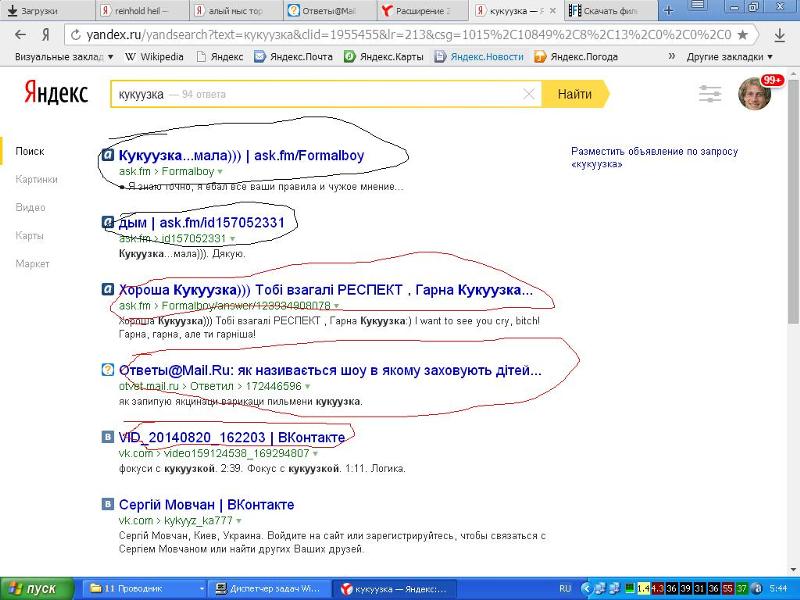Open the Яндекс bookmark
Viewport: 800px width, 600px height.
coord(220,57)
